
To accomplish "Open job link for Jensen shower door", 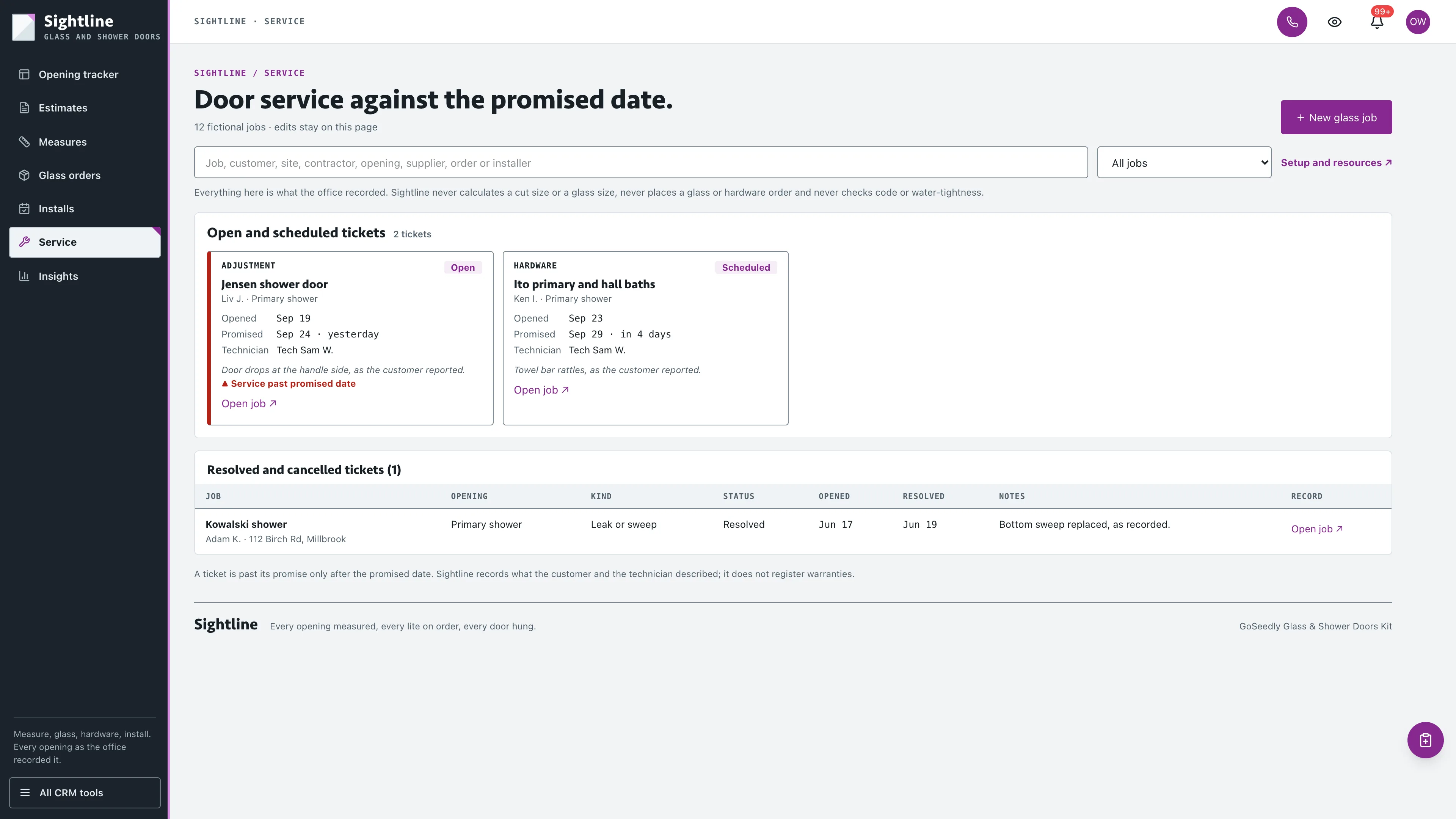I will tap(249, 403).
